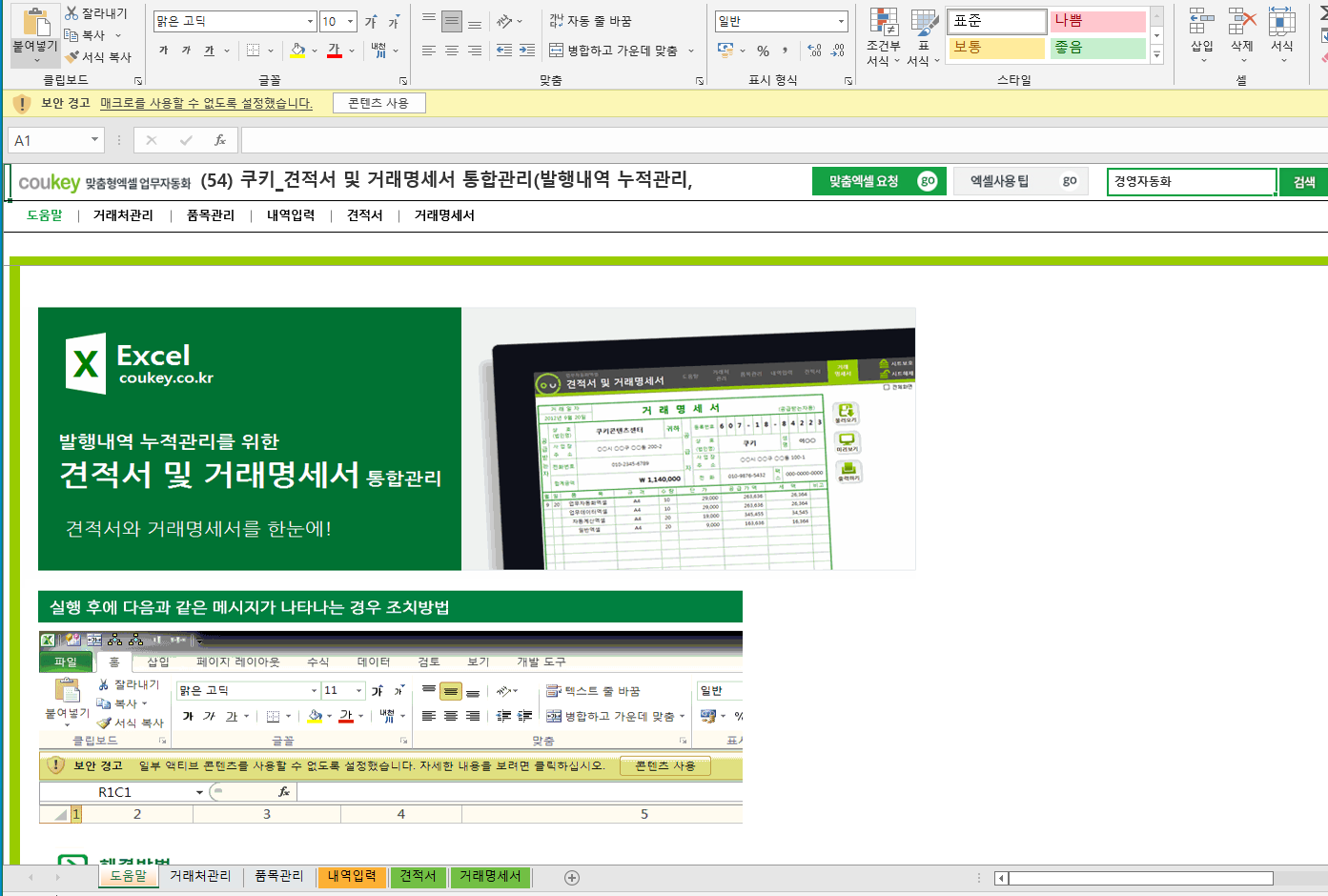Screen dimensions: 1328x896
Task: Align text left
Action: pyautogui.click(x=429, y=51)
